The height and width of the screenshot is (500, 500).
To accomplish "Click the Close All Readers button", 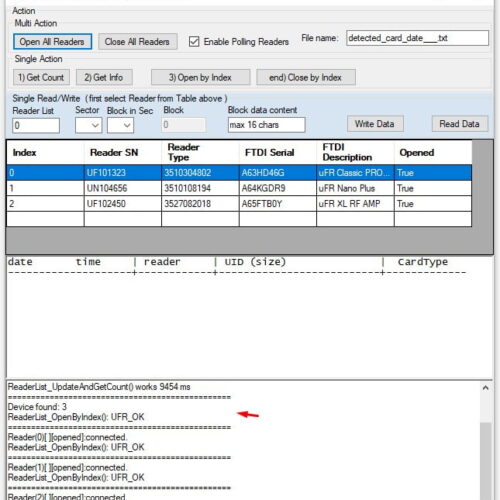I will 137,42.
